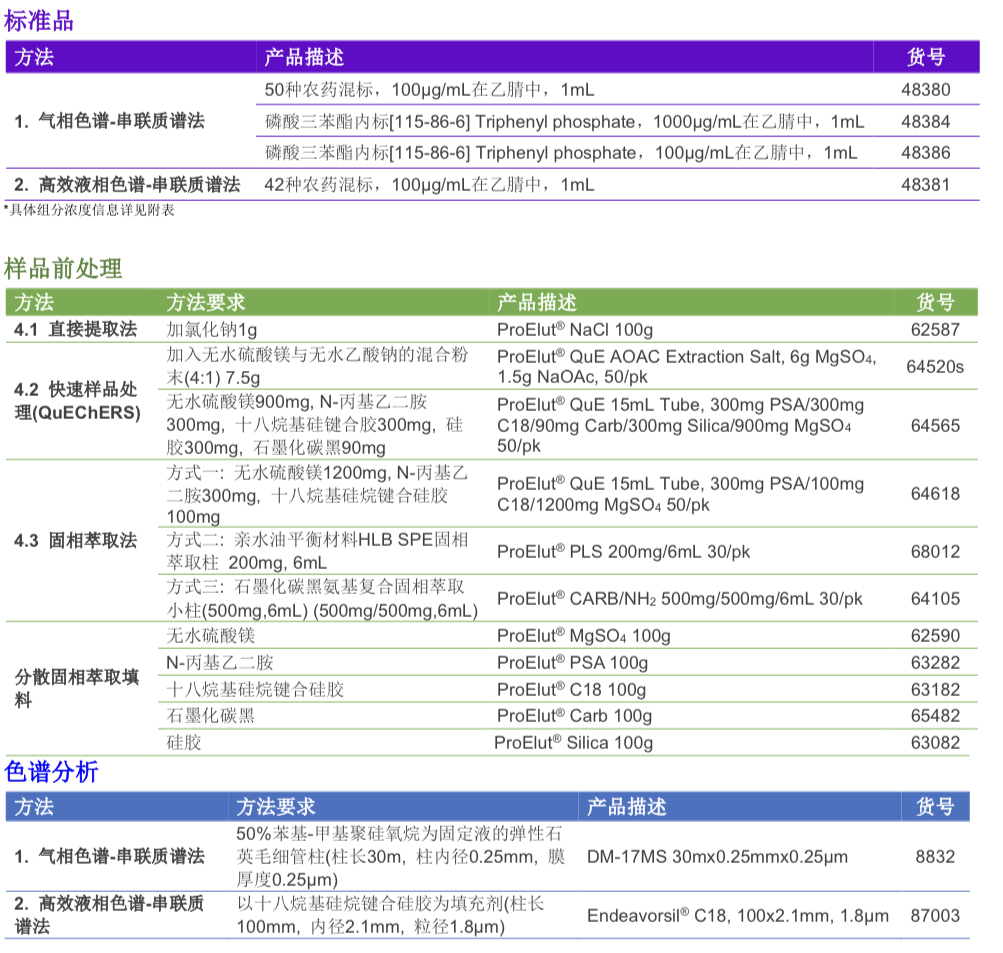1003x953 pixels.
Task: Click 'Endeavorsil C18, 100x2.1mm' description
Action: tap(738, 915)
